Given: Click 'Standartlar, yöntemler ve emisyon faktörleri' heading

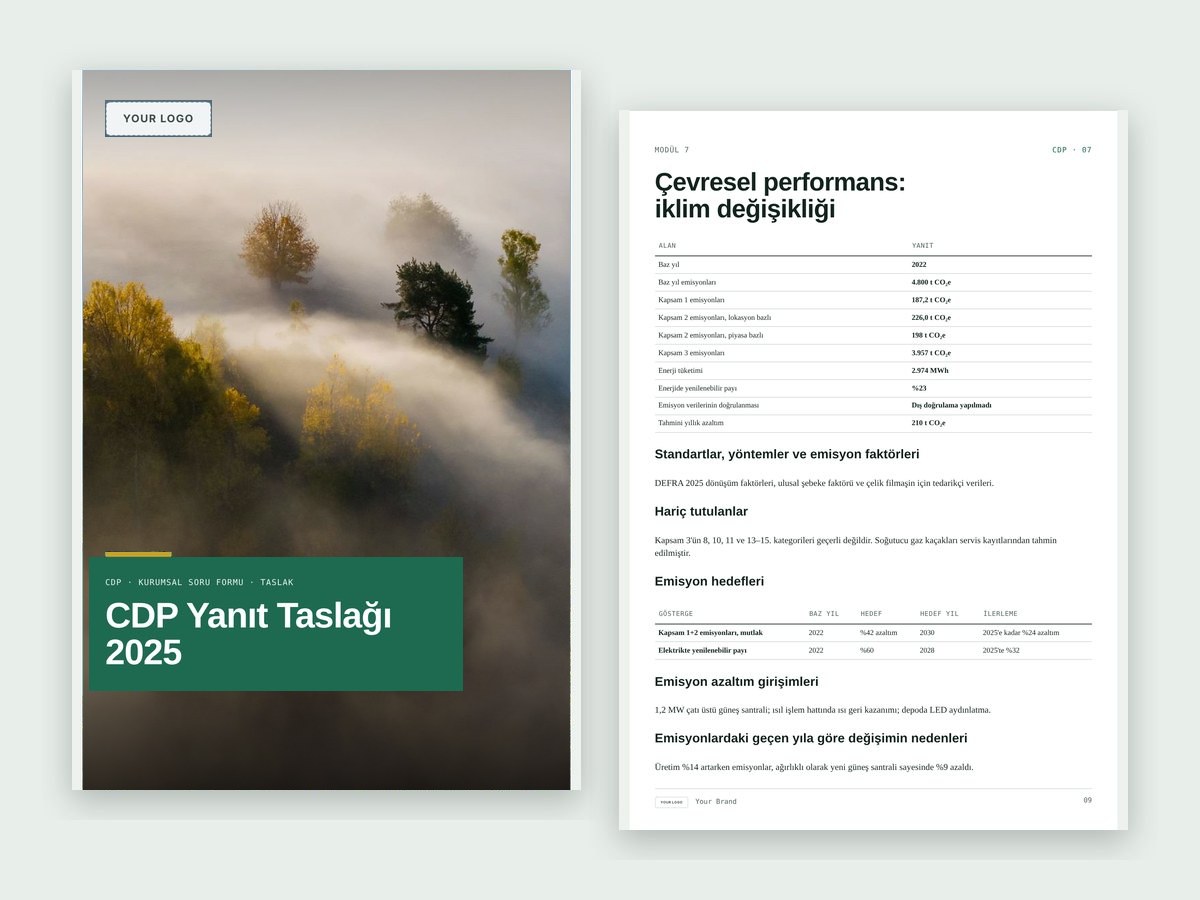Looking at the screenshot, I should tap(787, 454).
